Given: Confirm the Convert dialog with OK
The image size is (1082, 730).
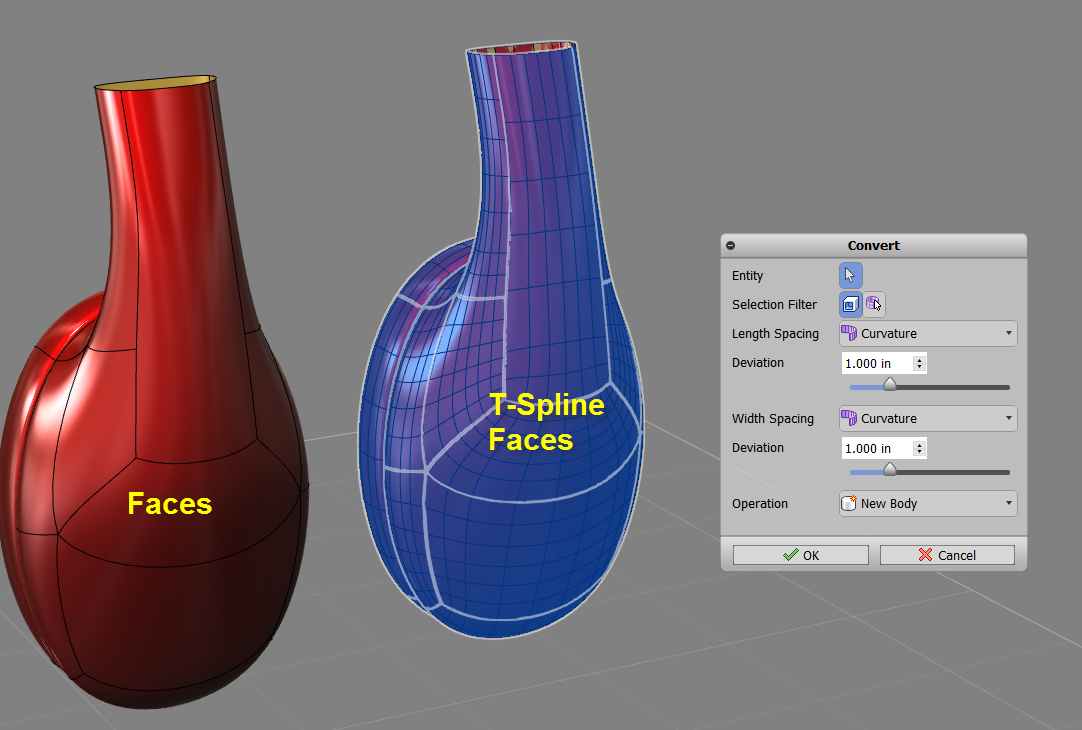Looking at the screenshot, I should click(x=800, y=555).
